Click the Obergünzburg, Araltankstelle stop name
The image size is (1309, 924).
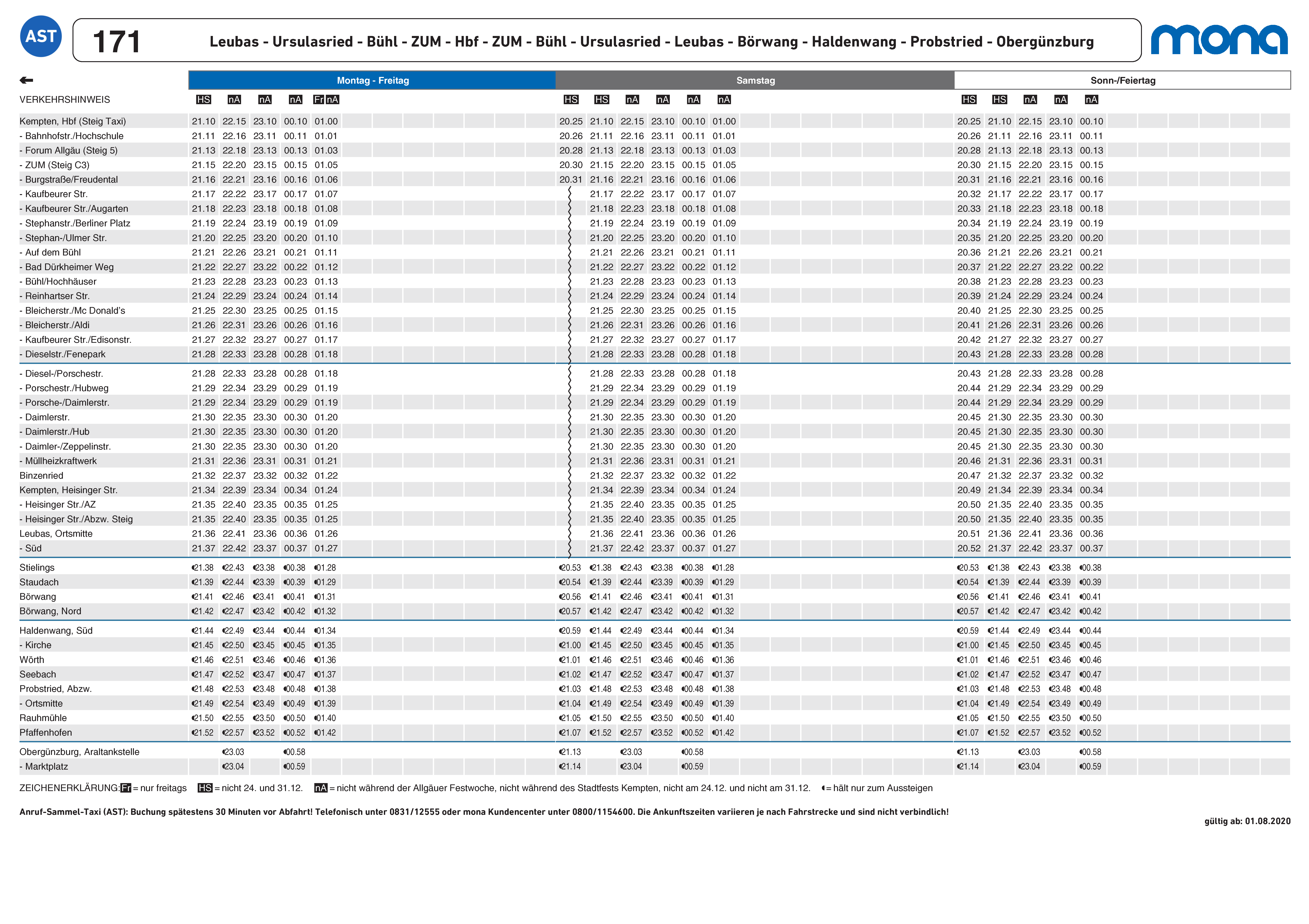(x=79, y=752)
